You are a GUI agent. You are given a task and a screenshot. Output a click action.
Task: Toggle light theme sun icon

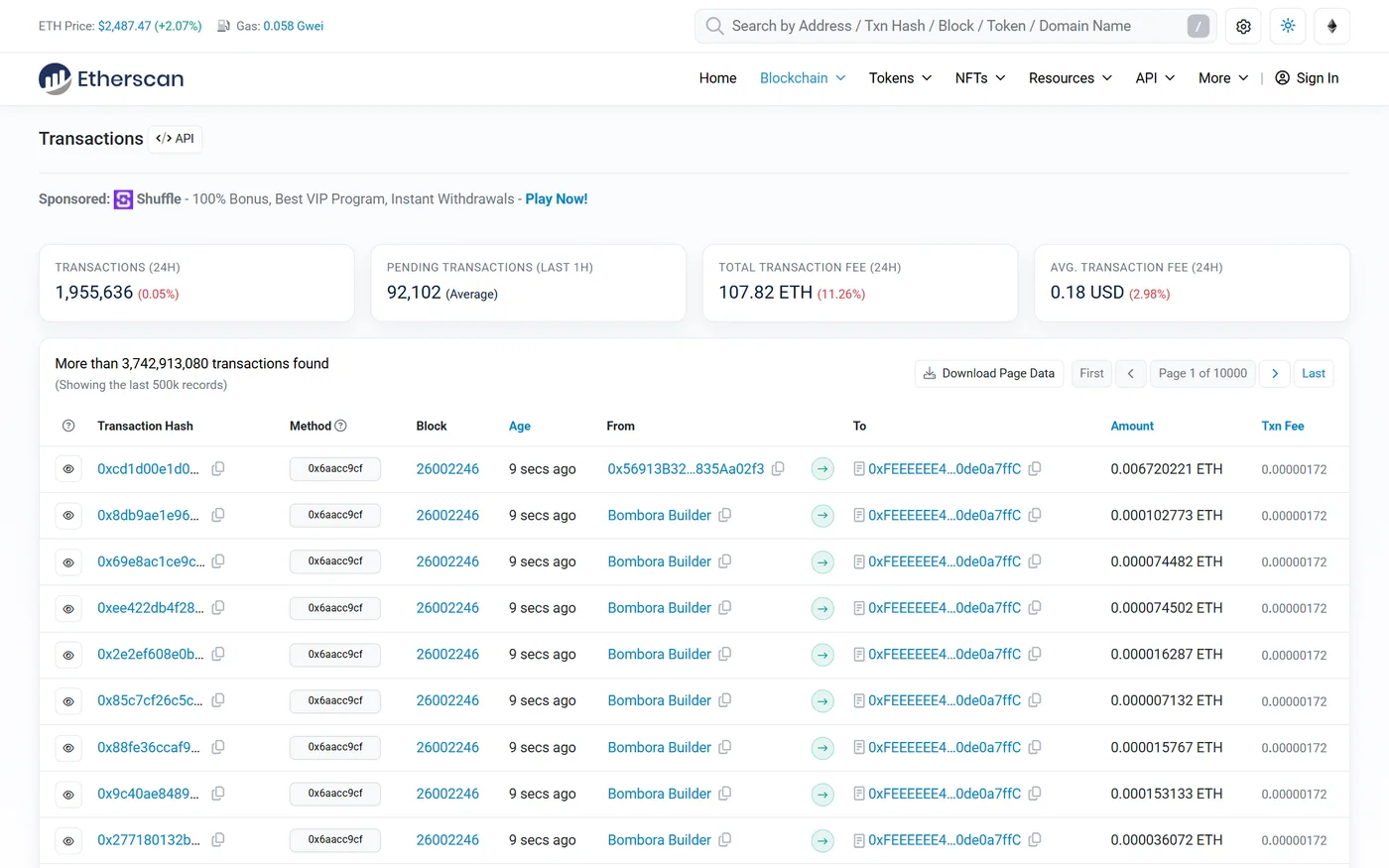click(x=1288, y=27)
